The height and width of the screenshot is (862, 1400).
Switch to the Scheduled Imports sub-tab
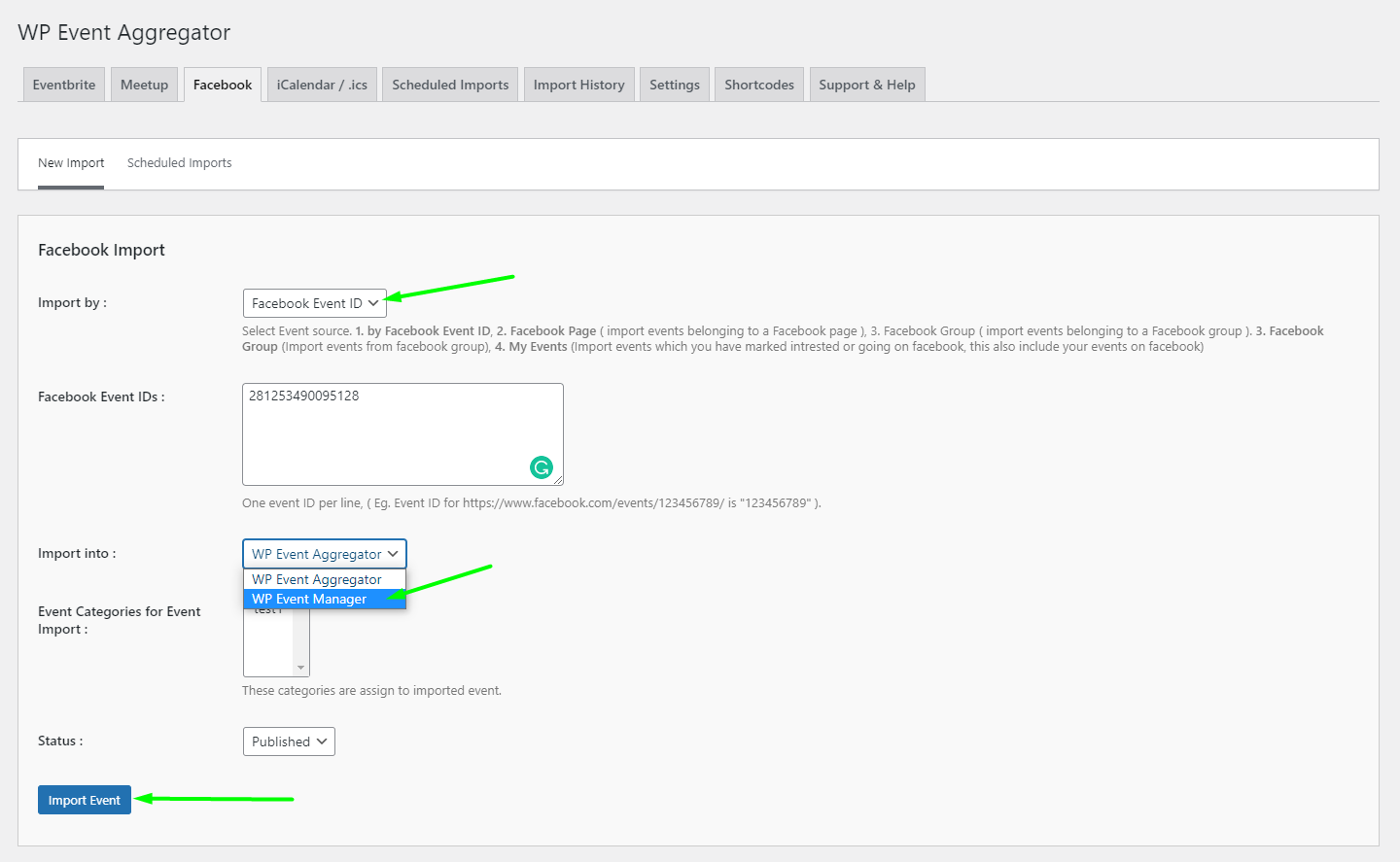click(x=180, y=163)
